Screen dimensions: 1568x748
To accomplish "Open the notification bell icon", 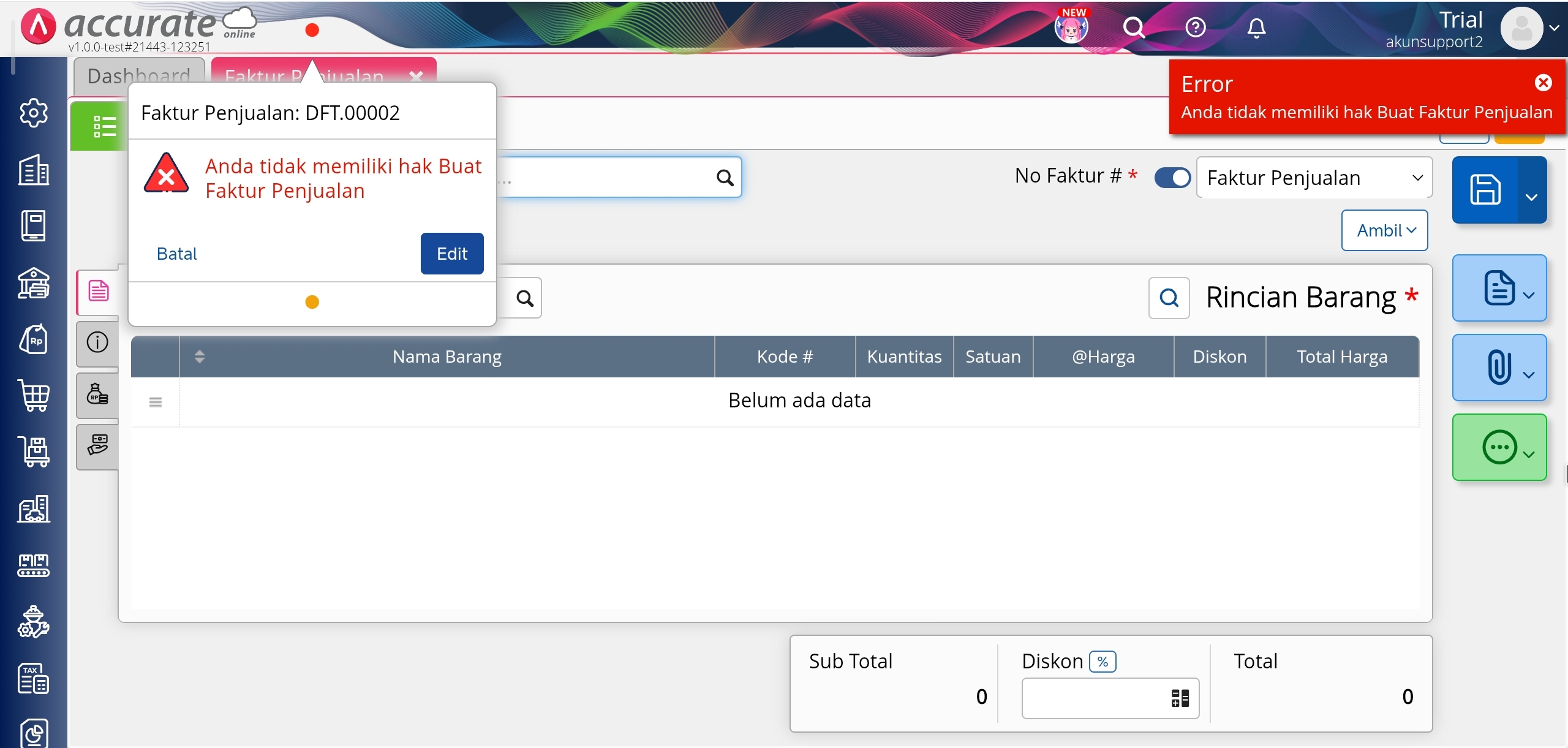I will pos(1256,28).
